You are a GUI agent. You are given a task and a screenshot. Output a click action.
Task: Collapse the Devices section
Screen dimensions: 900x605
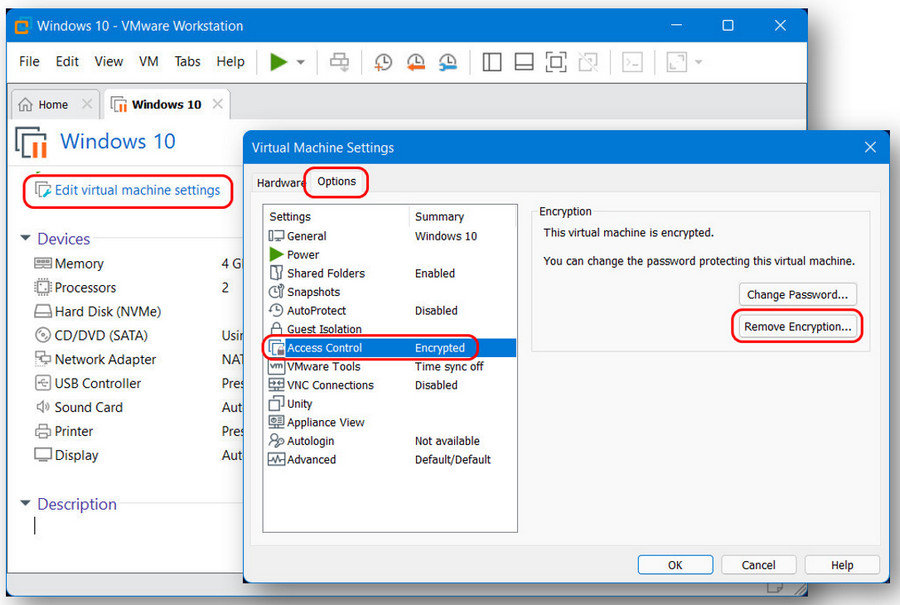25,238
